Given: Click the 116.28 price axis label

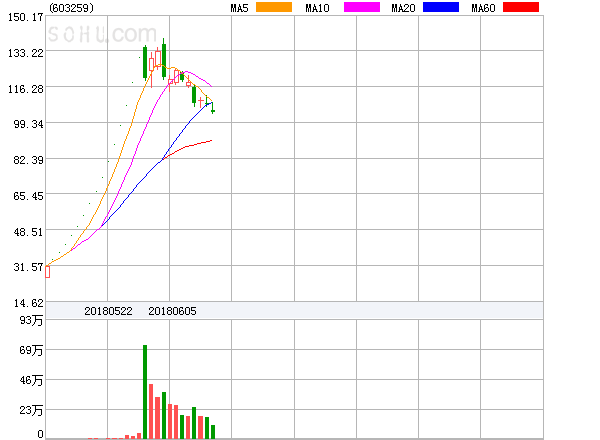Looking at the screenshot, I should pos(26,89).
